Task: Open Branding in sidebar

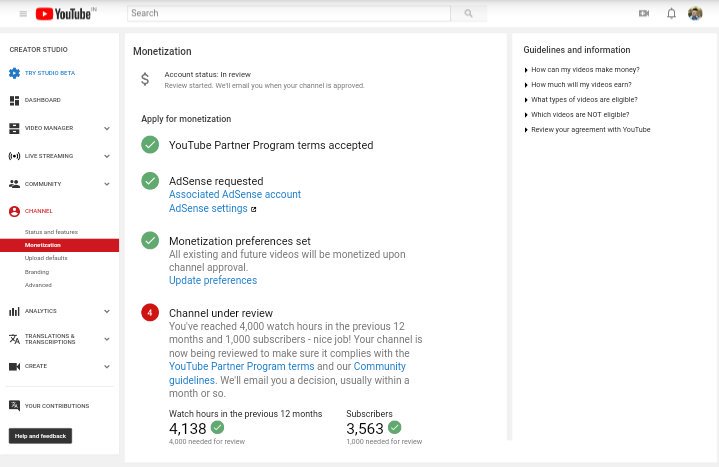Action: pos(37,272)
